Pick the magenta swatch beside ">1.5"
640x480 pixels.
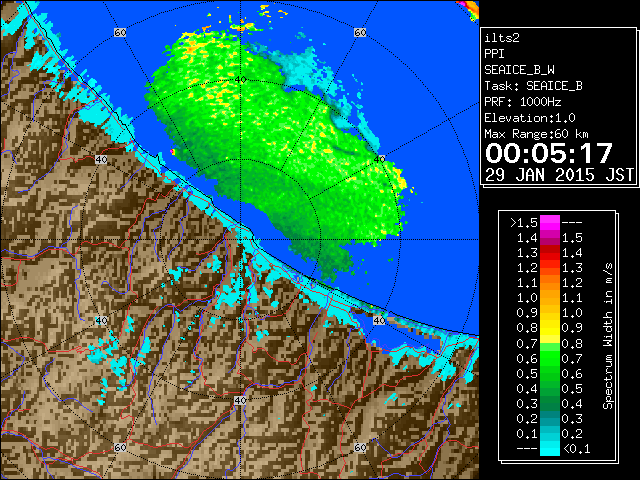pos(550,222)
